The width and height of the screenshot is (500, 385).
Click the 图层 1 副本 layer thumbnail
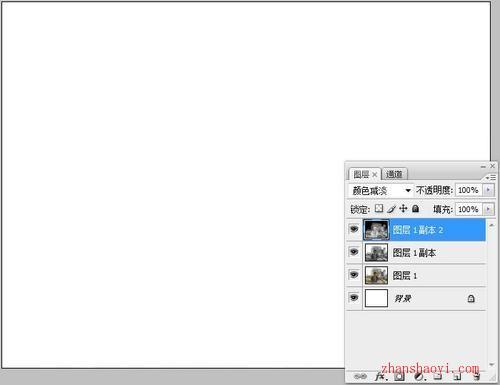click(376, 252)
